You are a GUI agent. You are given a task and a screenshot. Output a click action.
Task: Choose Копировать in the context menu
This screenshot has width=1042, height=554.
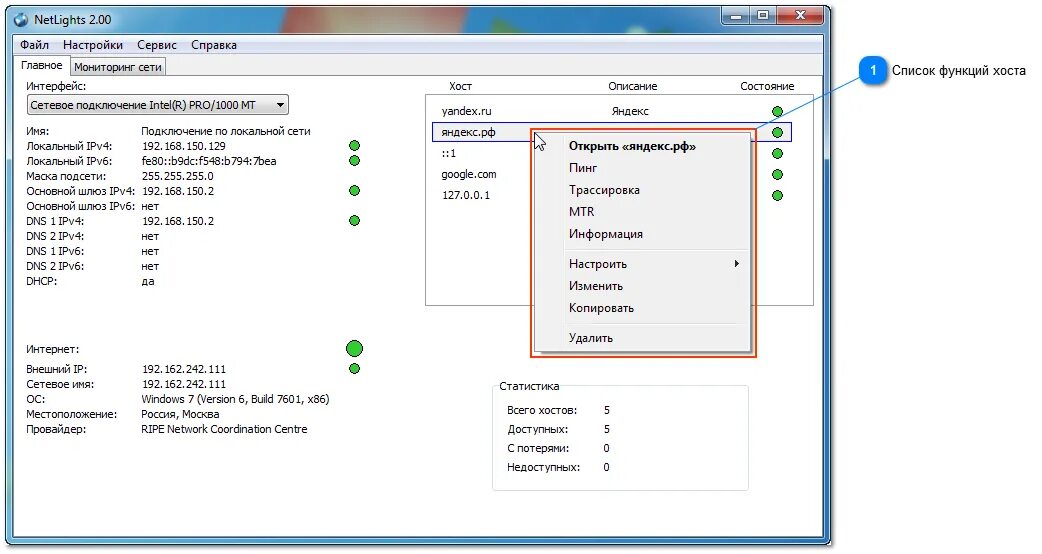(x=601, y=308)
